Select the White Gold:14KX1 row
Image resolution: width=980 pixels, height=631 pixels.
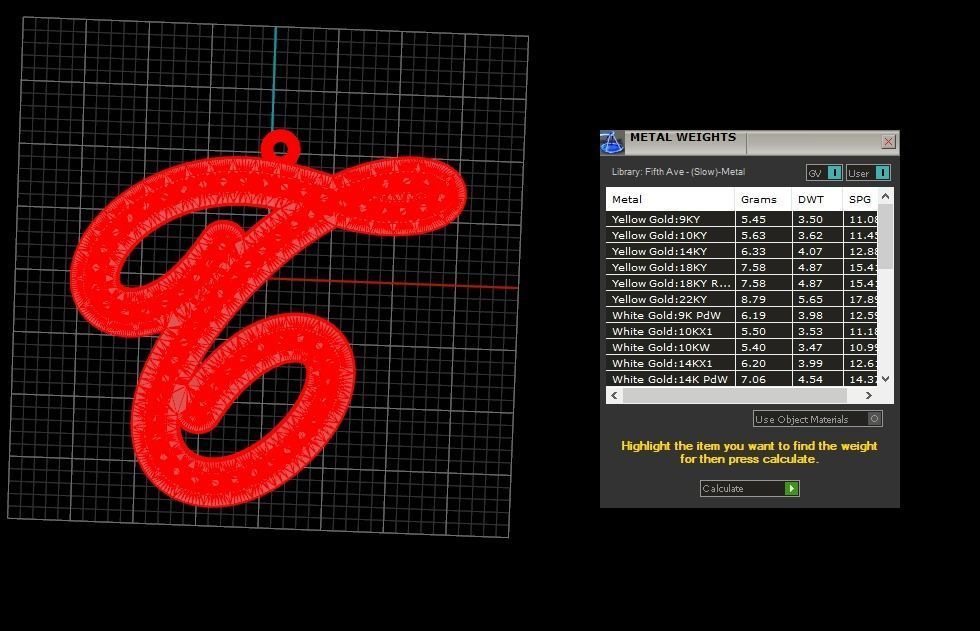[x=742, y=363]
